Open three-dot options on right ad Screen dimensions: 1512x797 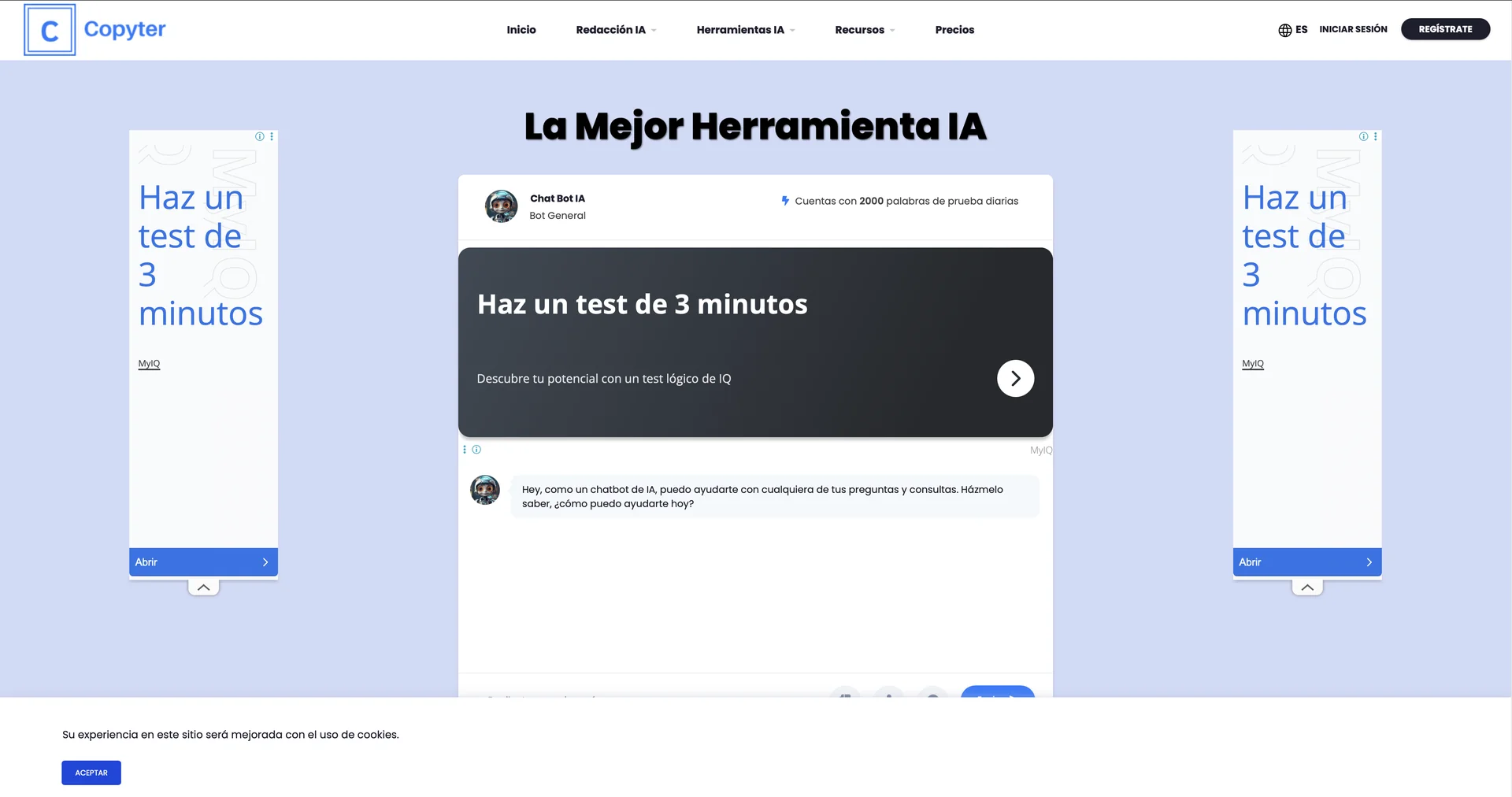1376,137
